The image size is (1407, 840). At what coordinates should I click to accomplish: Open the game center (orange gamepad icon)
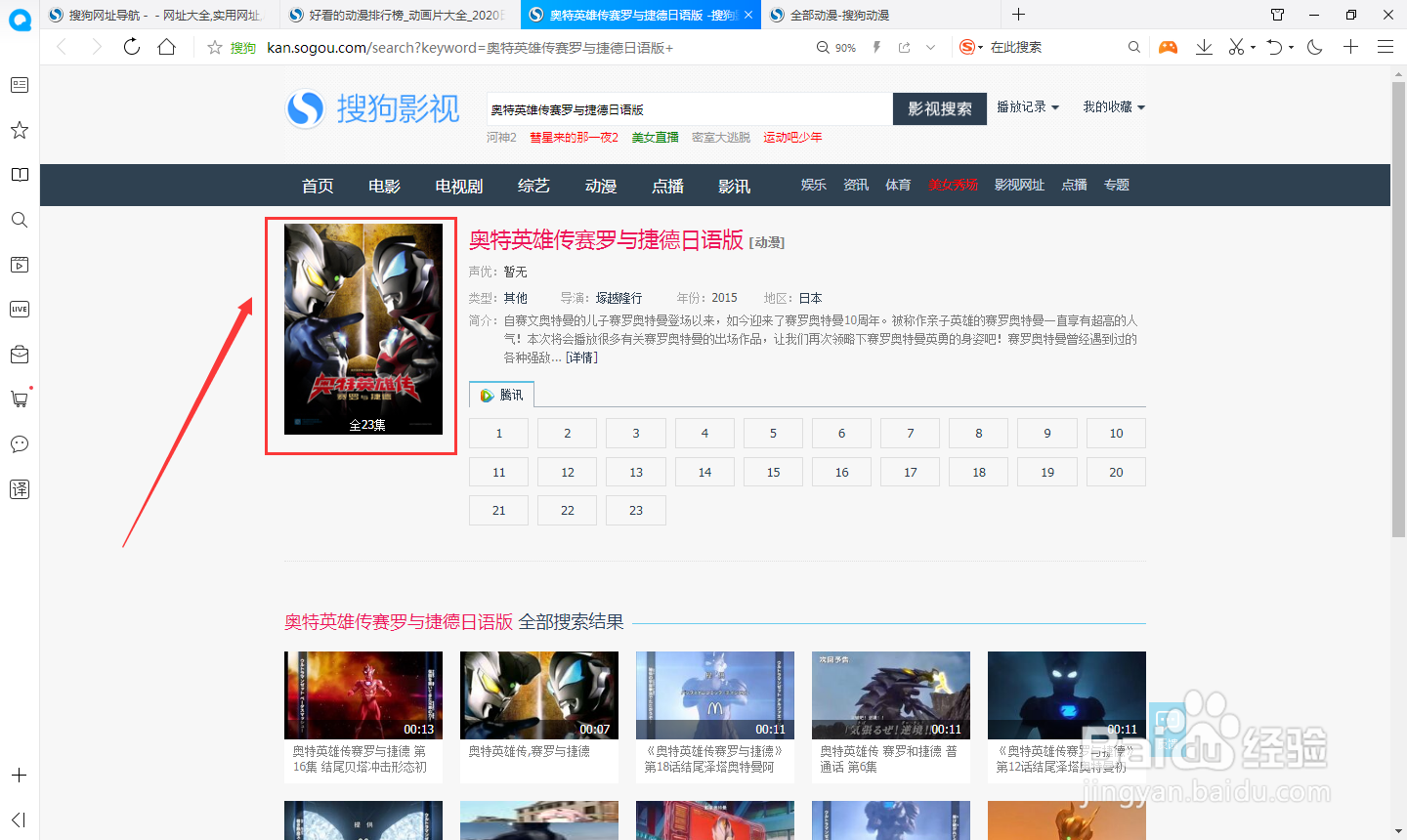tap(1168, 46)
